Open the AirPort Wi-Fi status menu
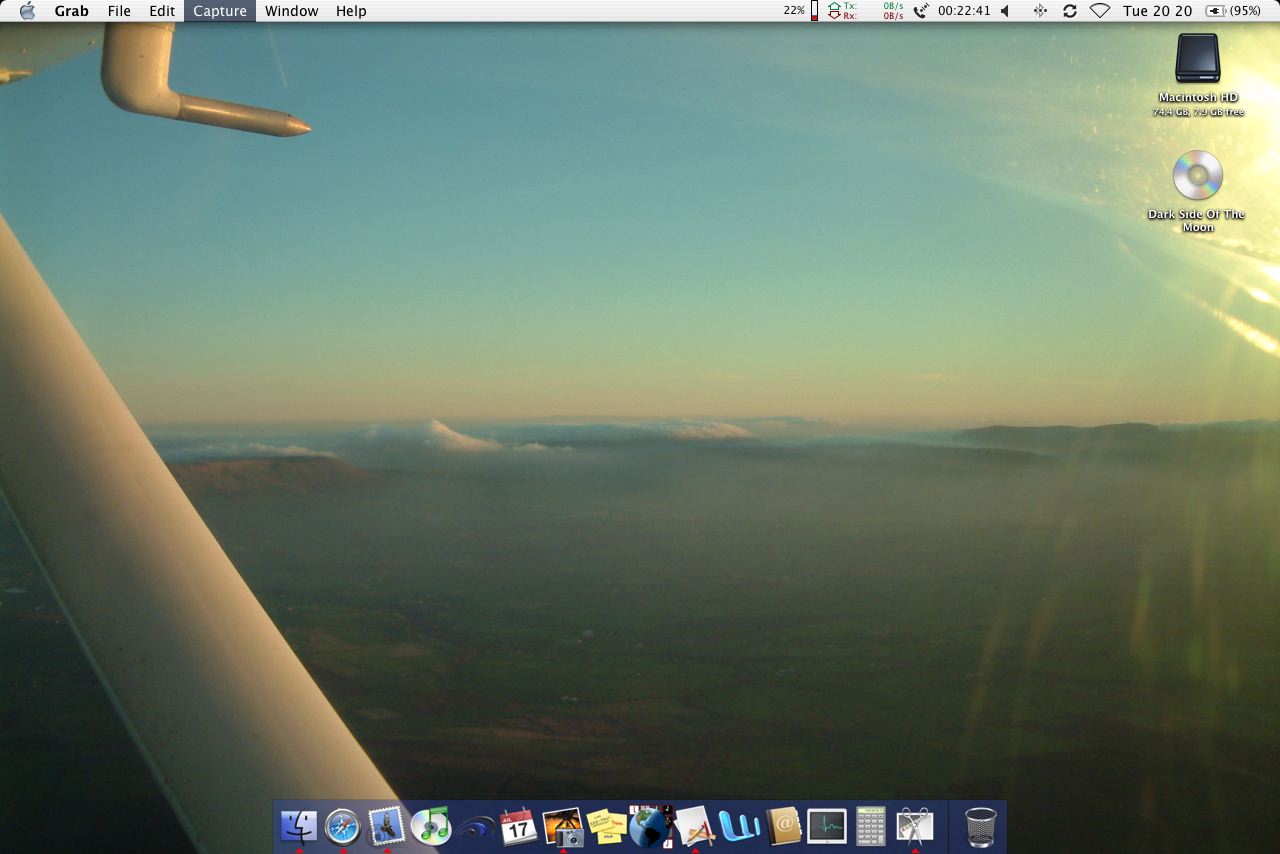 coord(1100,11)
